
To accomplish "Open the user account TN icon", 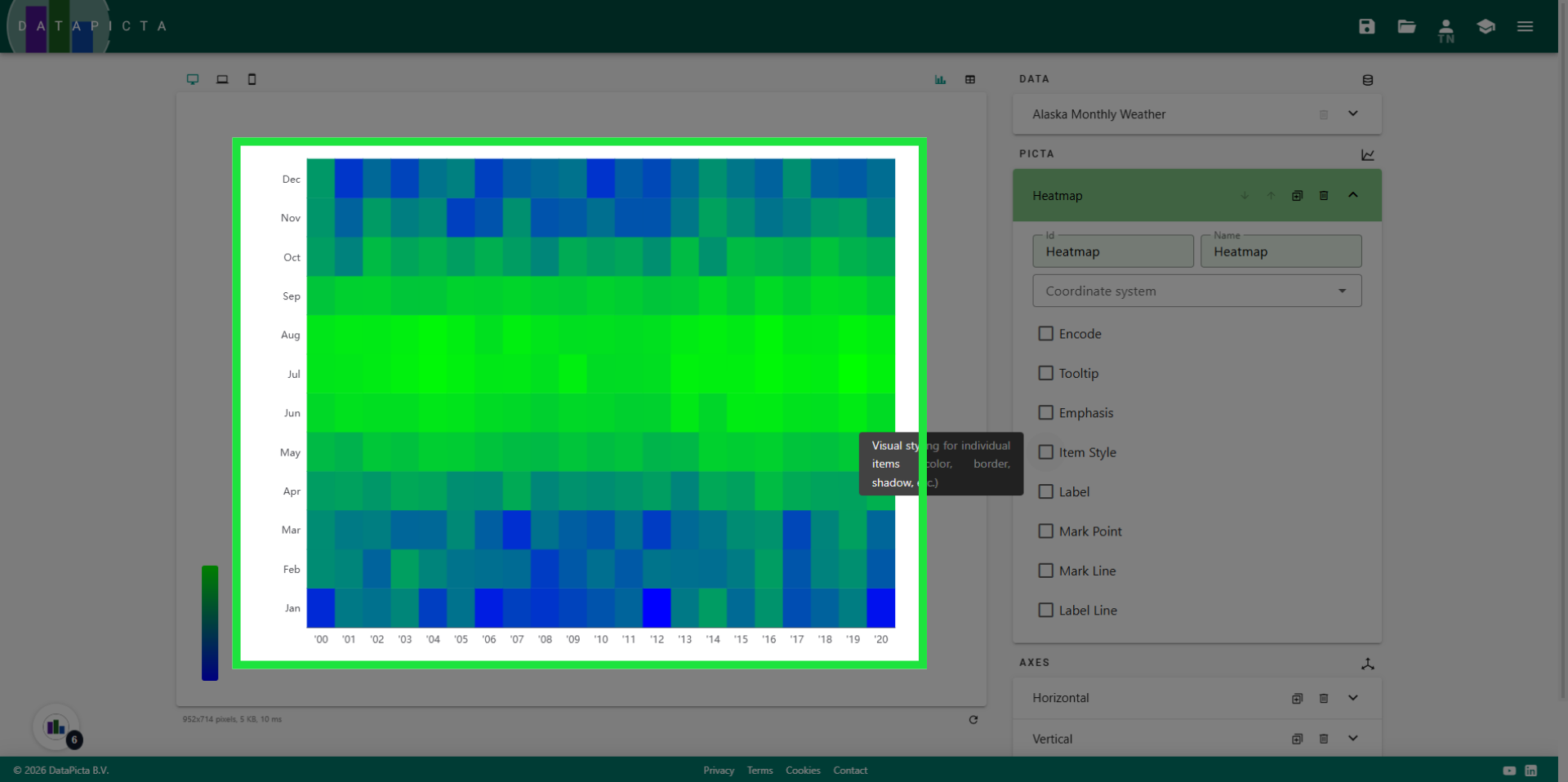I will click(x=1445, y=30).
